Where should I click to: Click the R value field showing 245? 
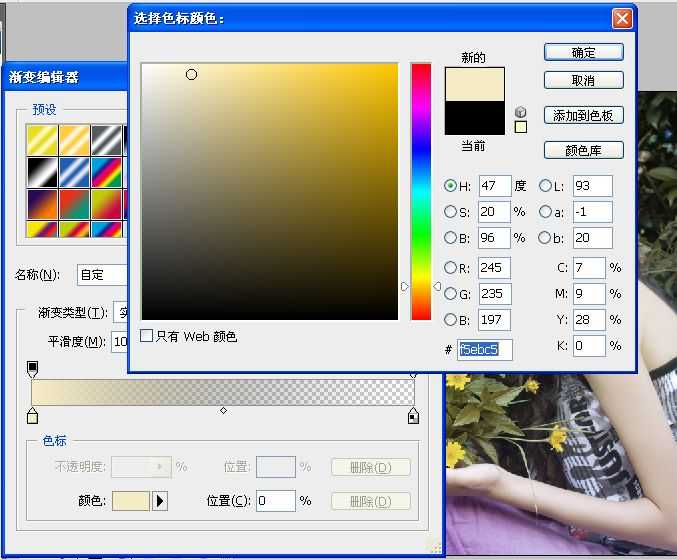point(495,268)
